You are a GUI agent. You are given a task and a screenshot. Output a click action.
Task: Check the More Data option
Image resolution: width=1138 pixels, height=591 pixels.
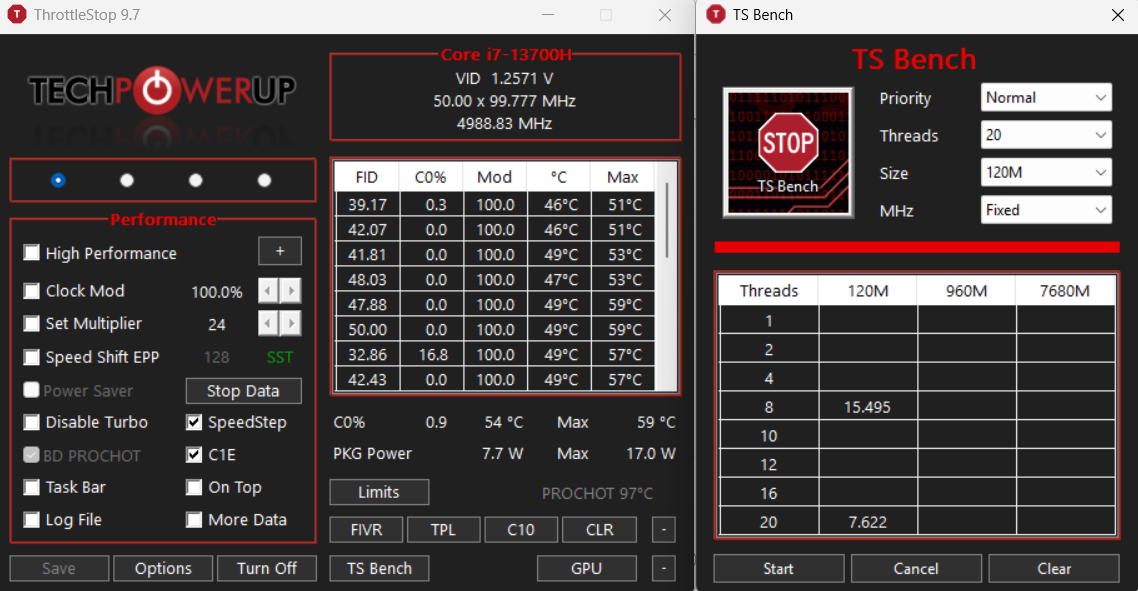(194, 520)
